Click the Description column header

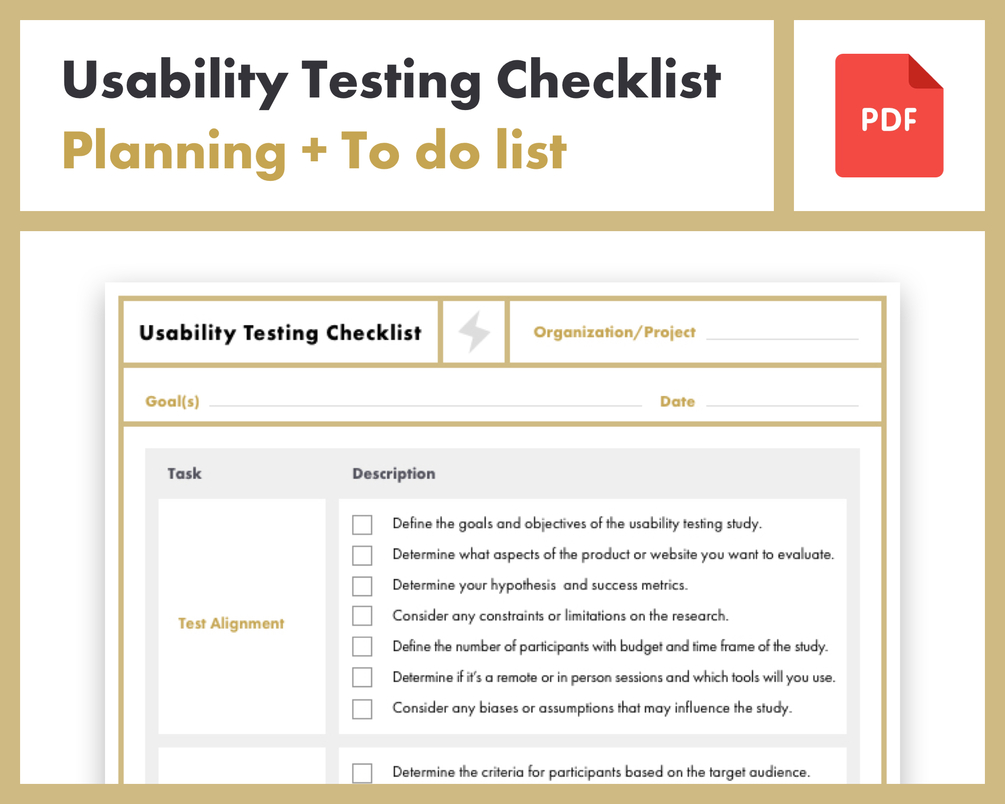pyautogui.click(x=394, y=474)
